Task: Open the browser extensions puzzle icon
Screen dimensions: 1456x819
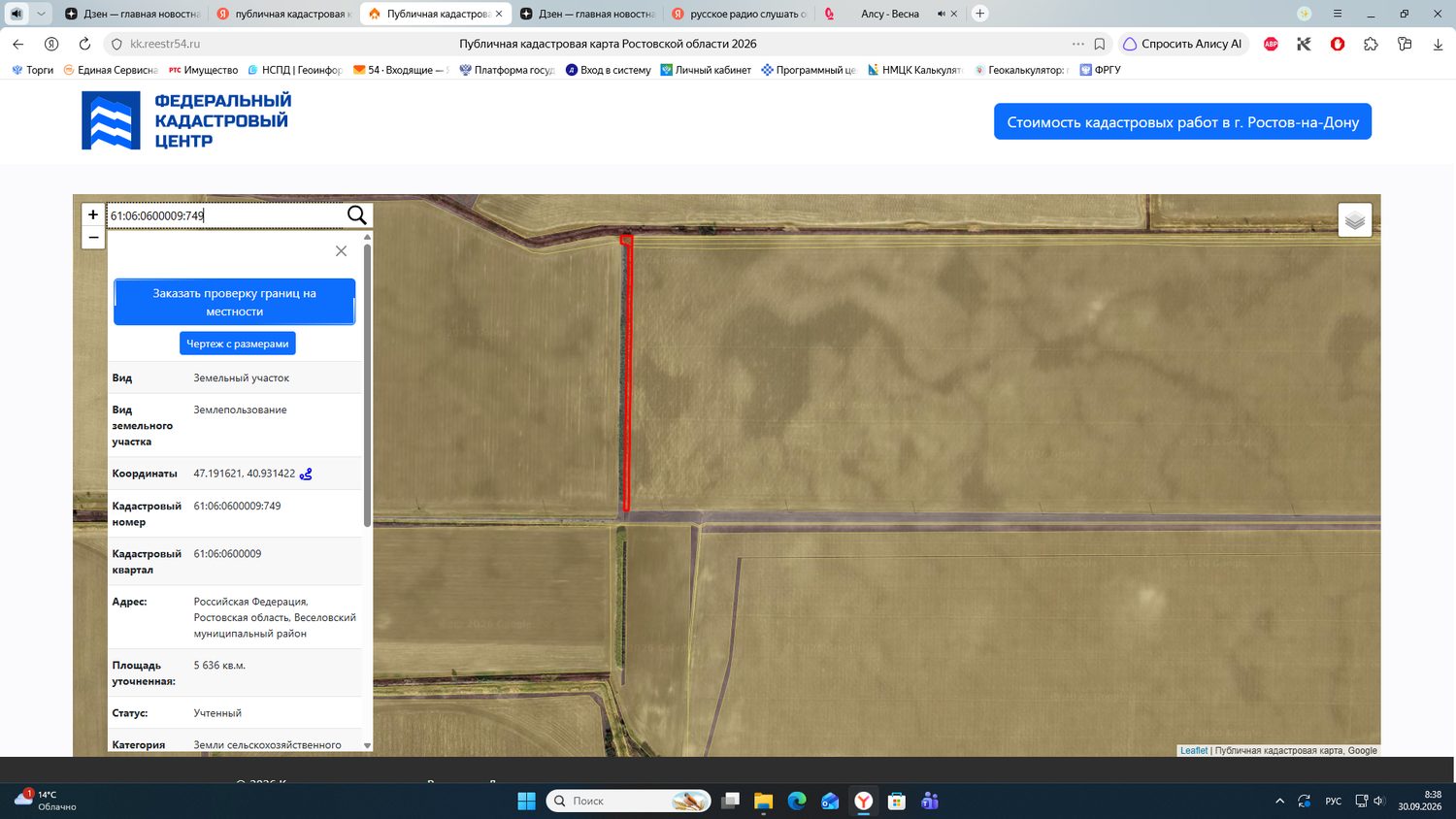Action: 1371,44
